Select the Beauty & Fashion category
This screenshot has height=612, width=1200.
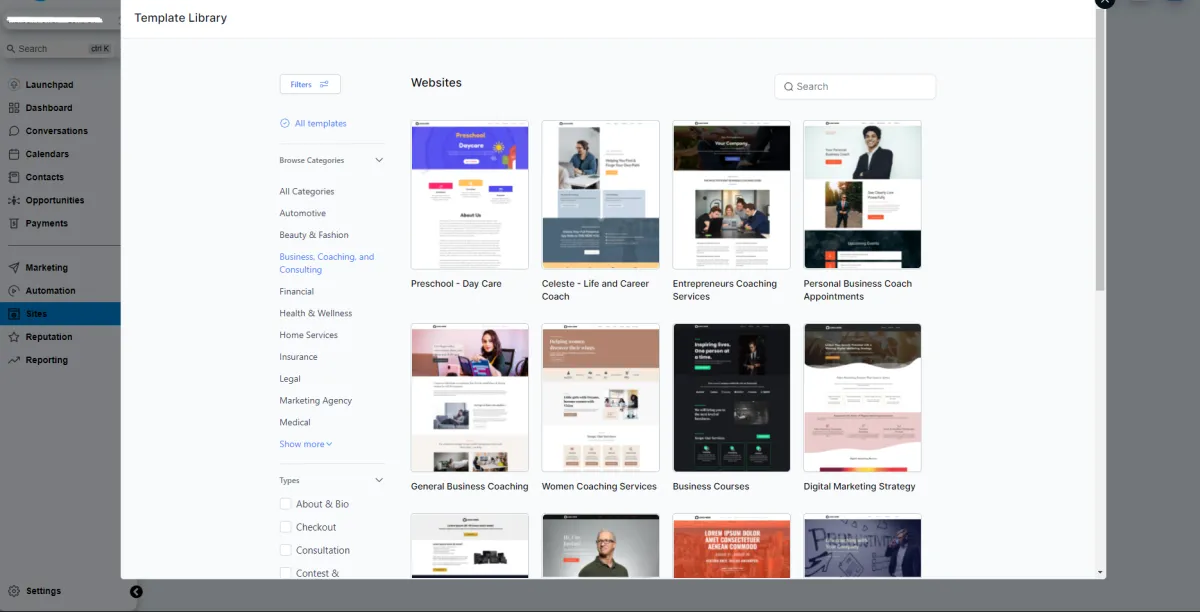point(314,236)
